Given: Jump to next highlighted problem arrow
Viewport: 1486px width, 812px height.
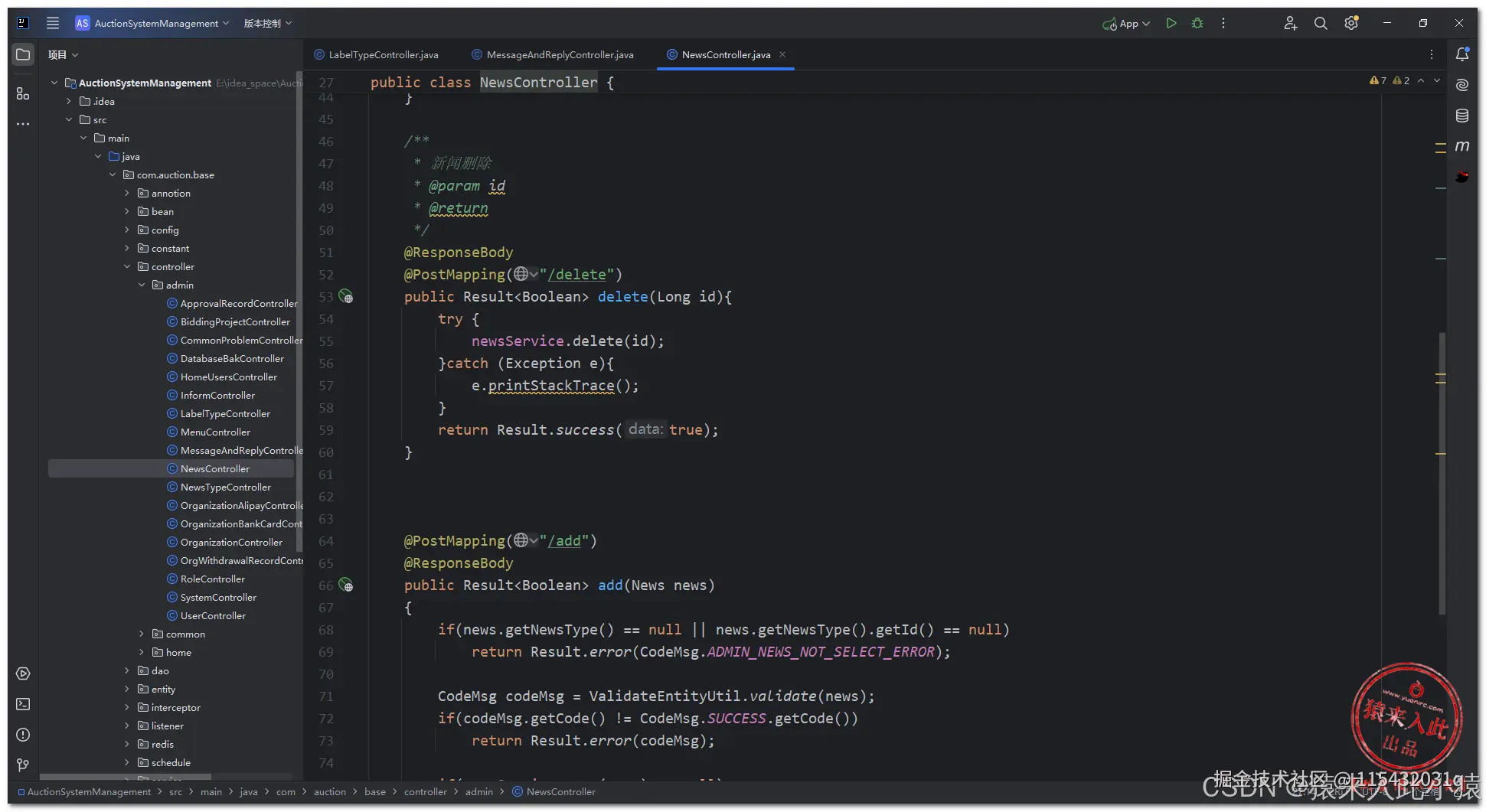Looking at the screenshot, I should tap(1437, 80).
